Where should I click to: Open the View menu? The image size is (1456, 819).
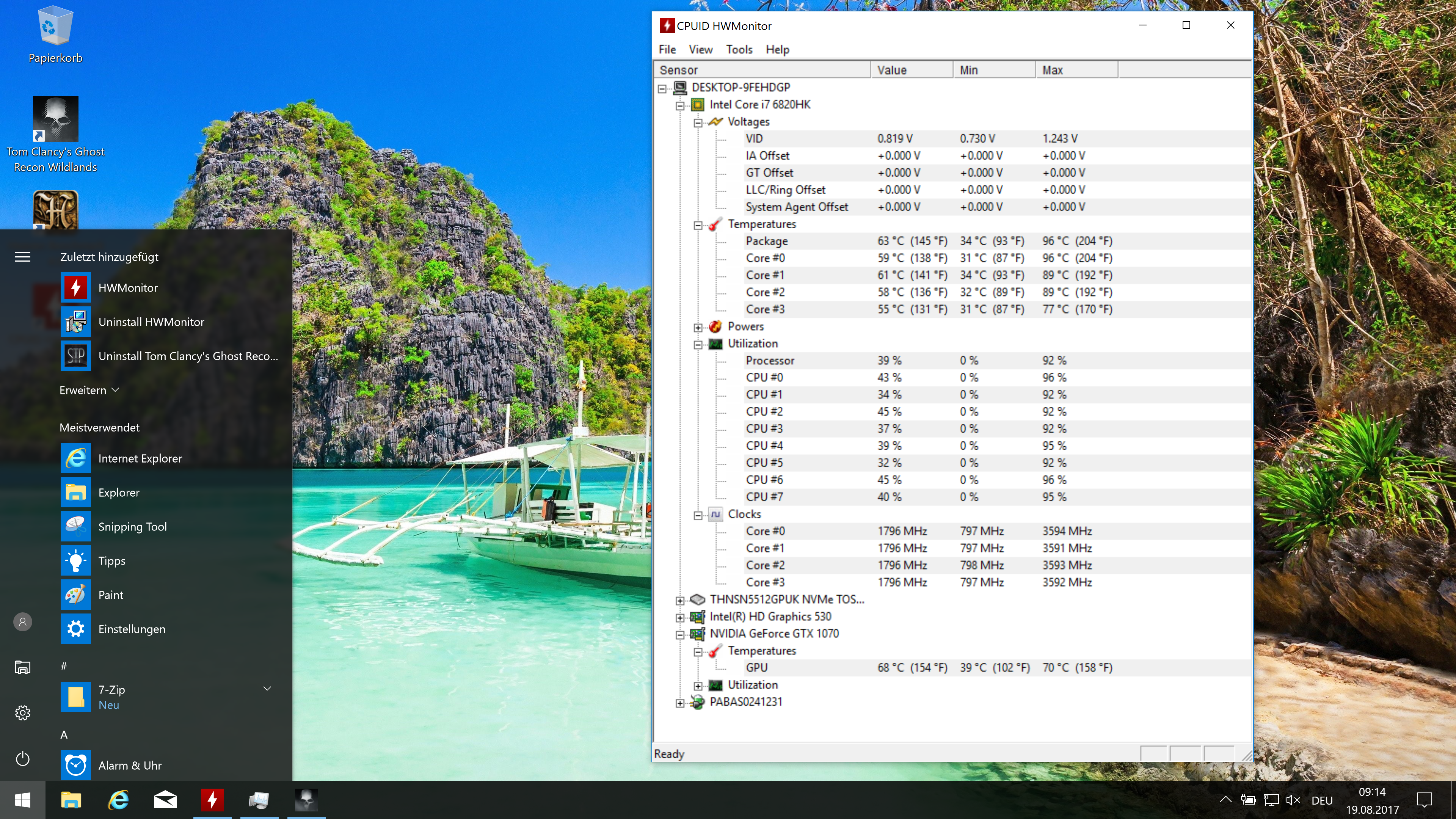point(700,49)
